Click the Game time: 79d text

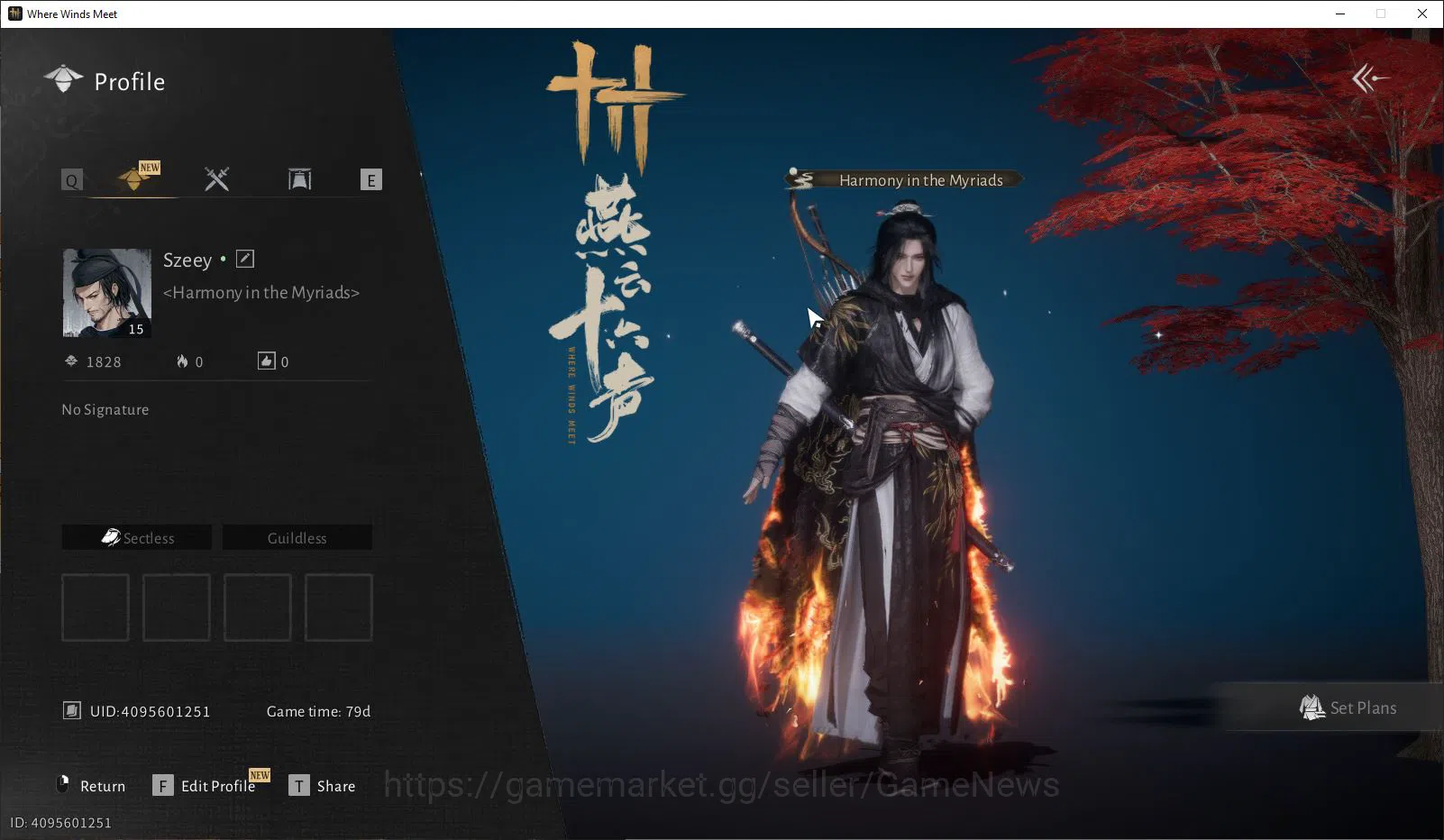318,711
